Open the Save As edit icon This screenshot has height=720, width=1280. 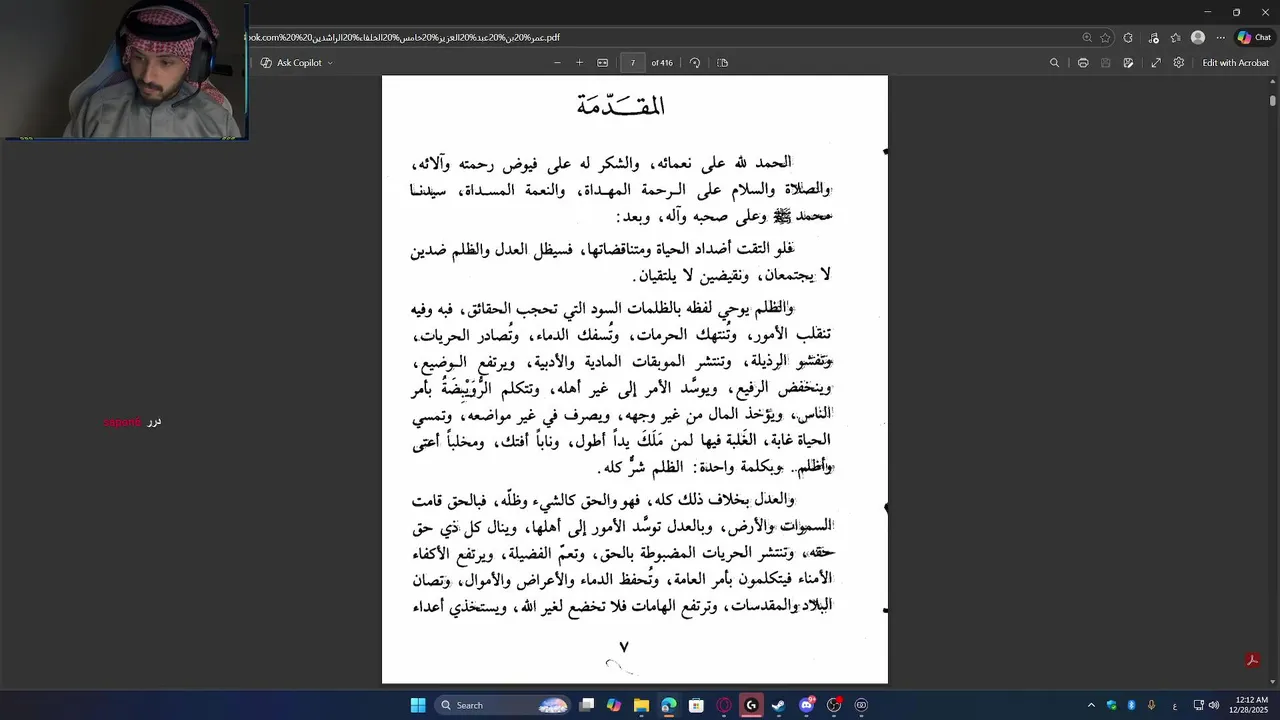point(1128,63)
